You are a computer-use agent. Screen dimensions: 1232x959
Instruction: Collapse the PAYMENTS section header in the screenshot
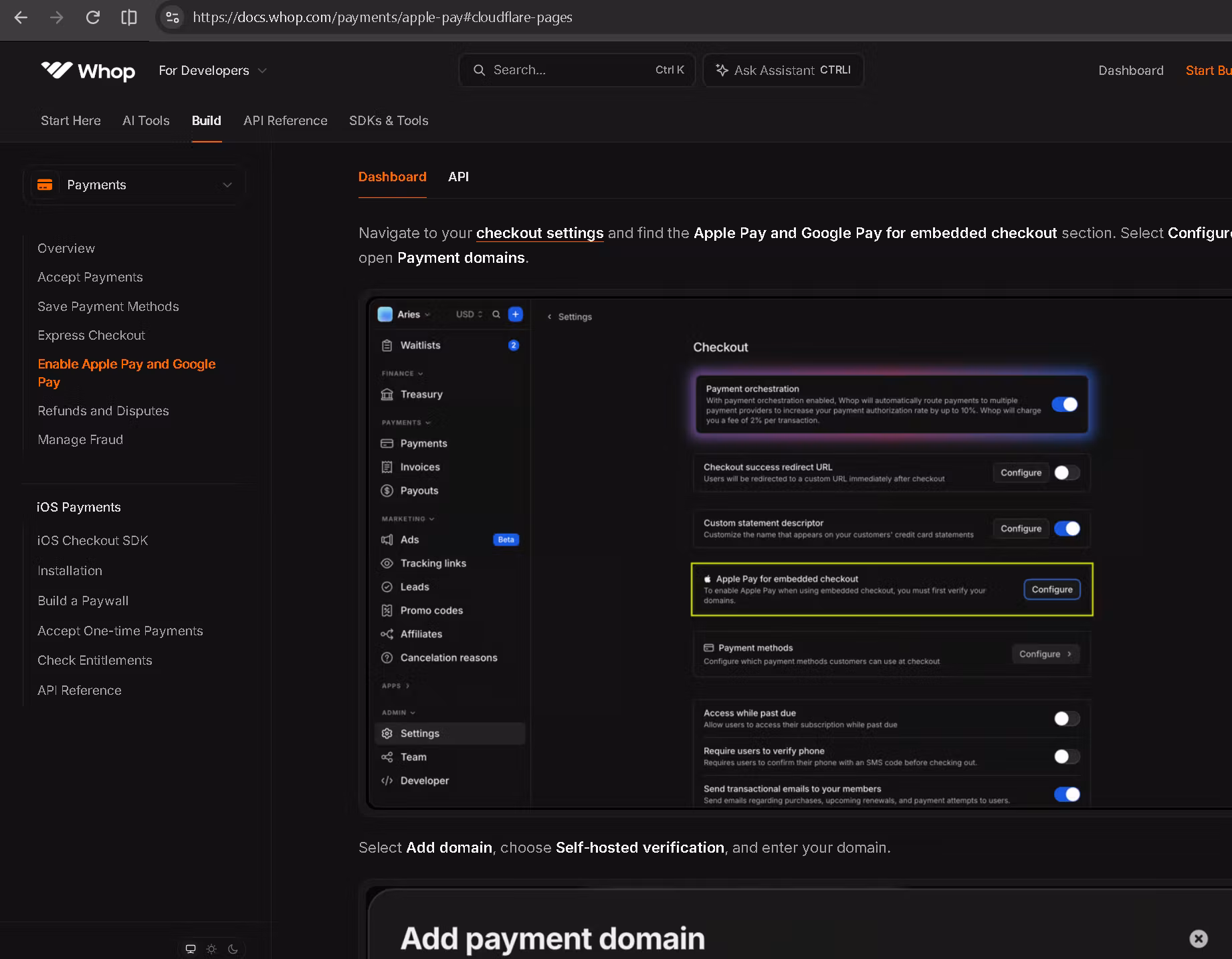[406, 423]
